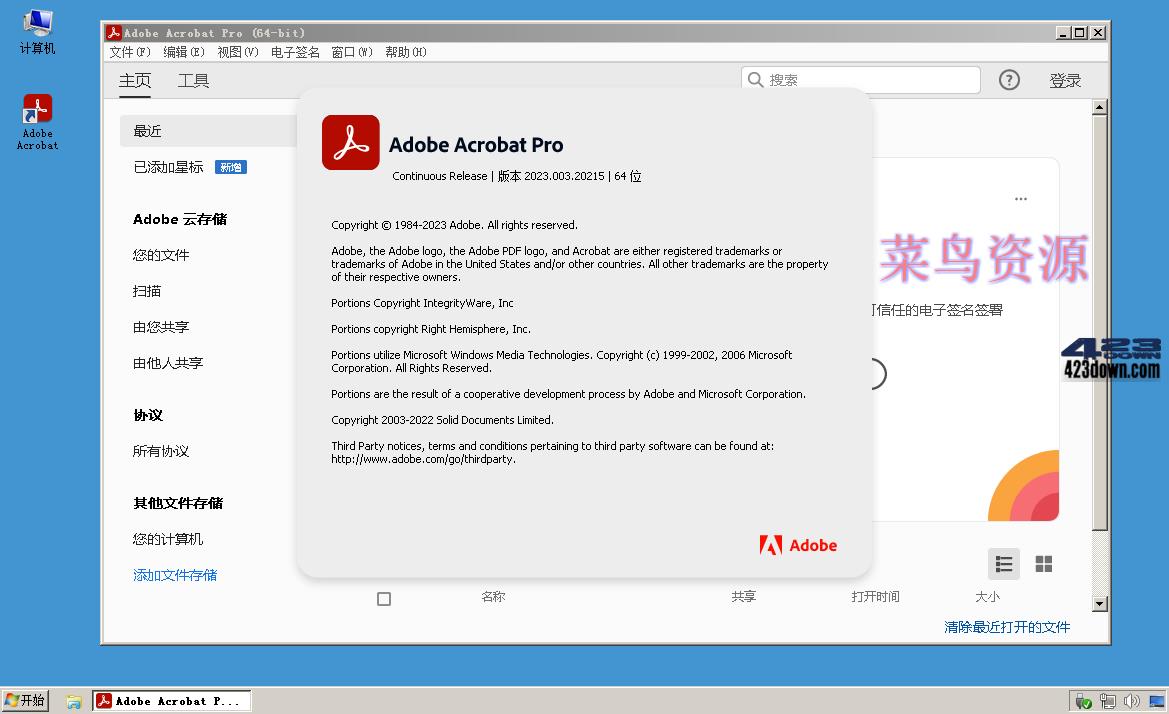The width and height of the screenshot is (1169, 714).
Task: Click the Adobe logo at the About dialog bottom
Action: (797, 545)
